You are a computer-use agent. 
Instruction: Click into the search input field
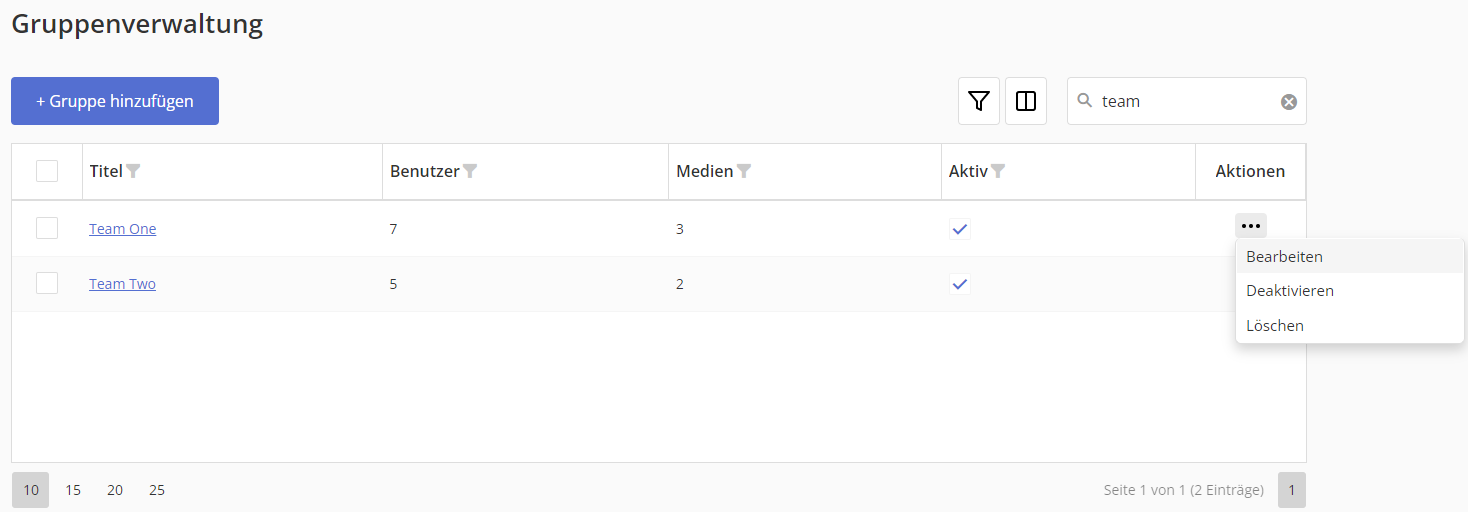[x=1185, y=101]
